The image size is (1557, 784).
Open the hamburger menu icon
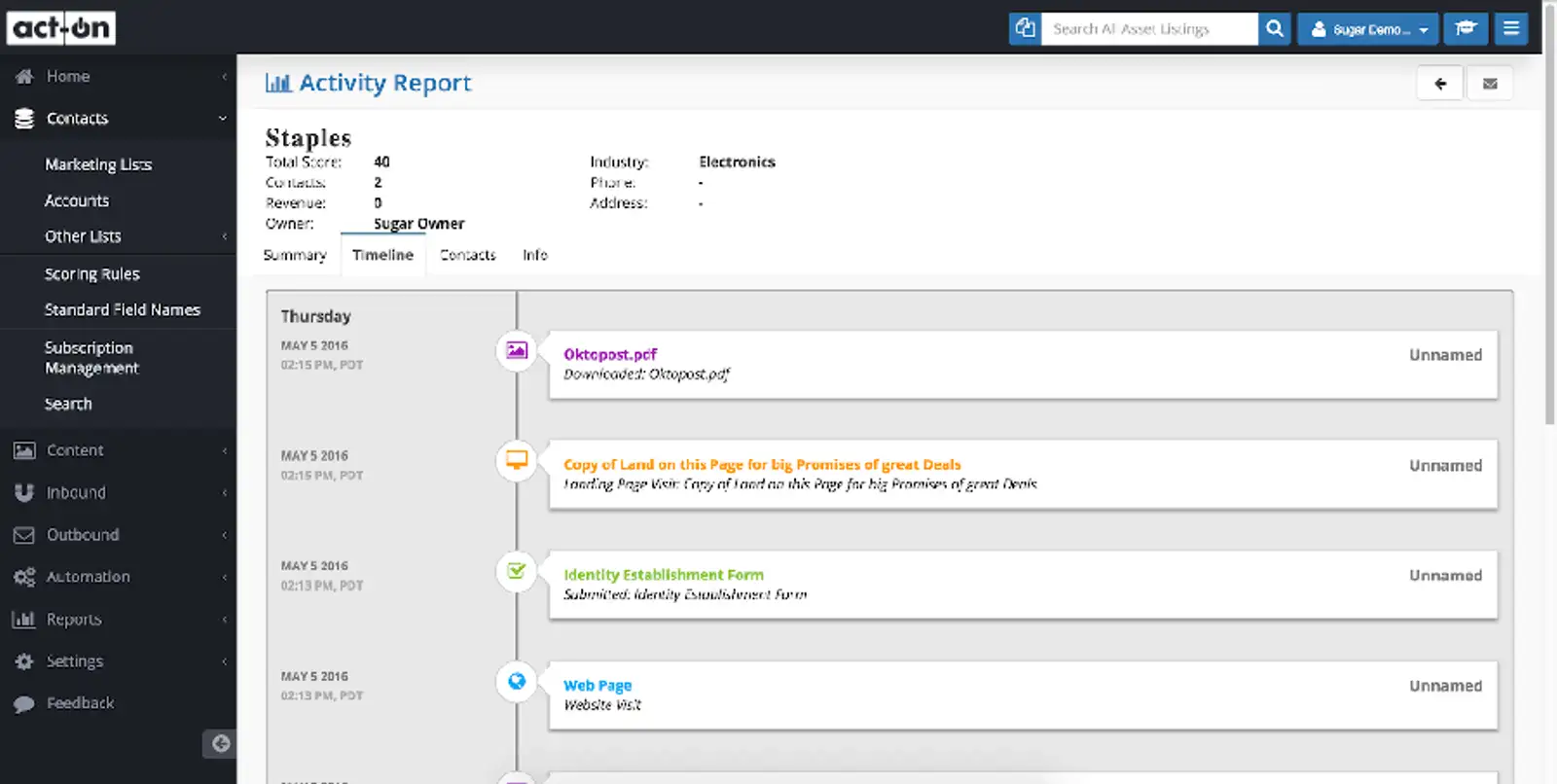(x=1510, y=29)
